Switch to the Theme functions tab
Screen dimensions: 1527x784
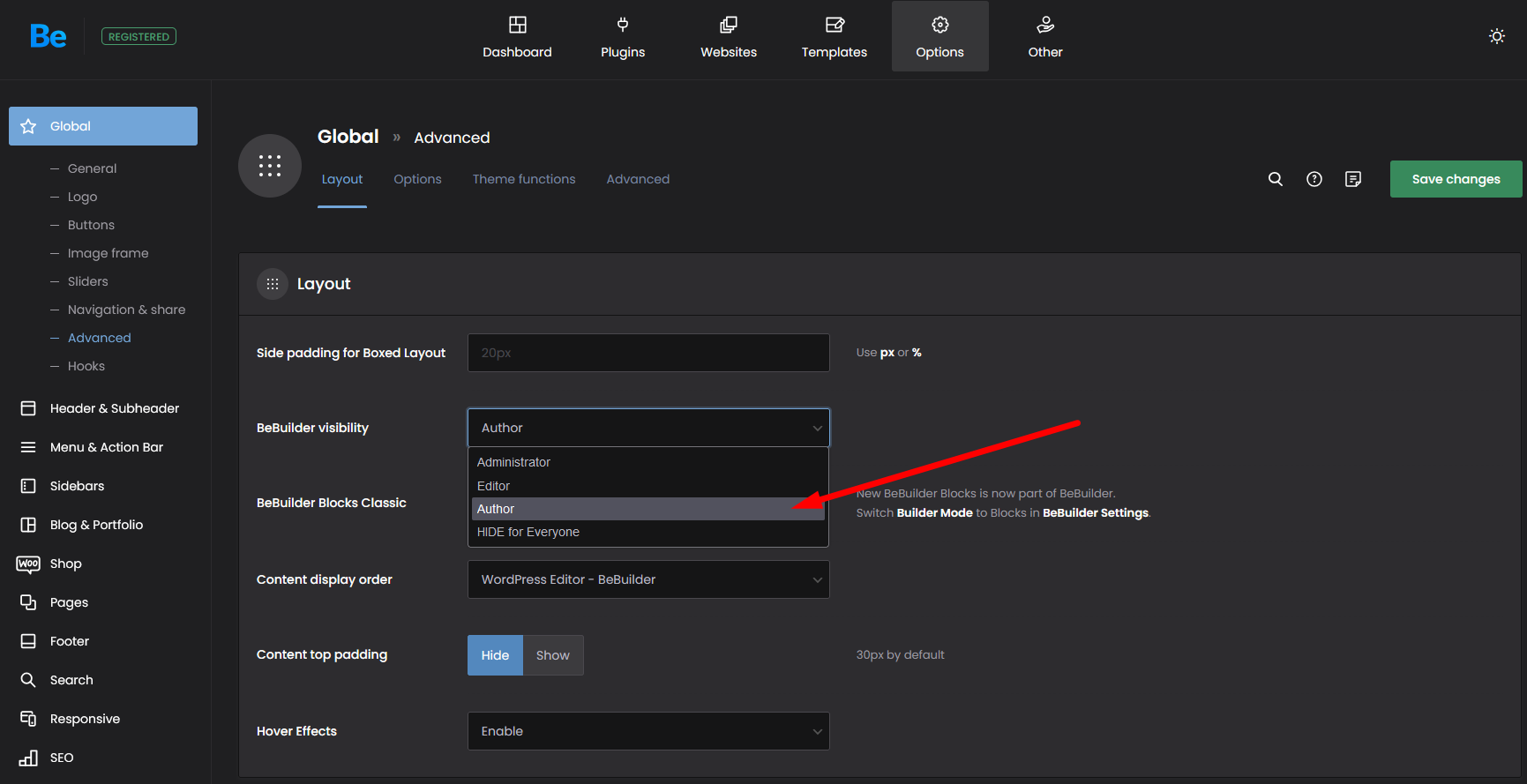[x=524, y=179]
